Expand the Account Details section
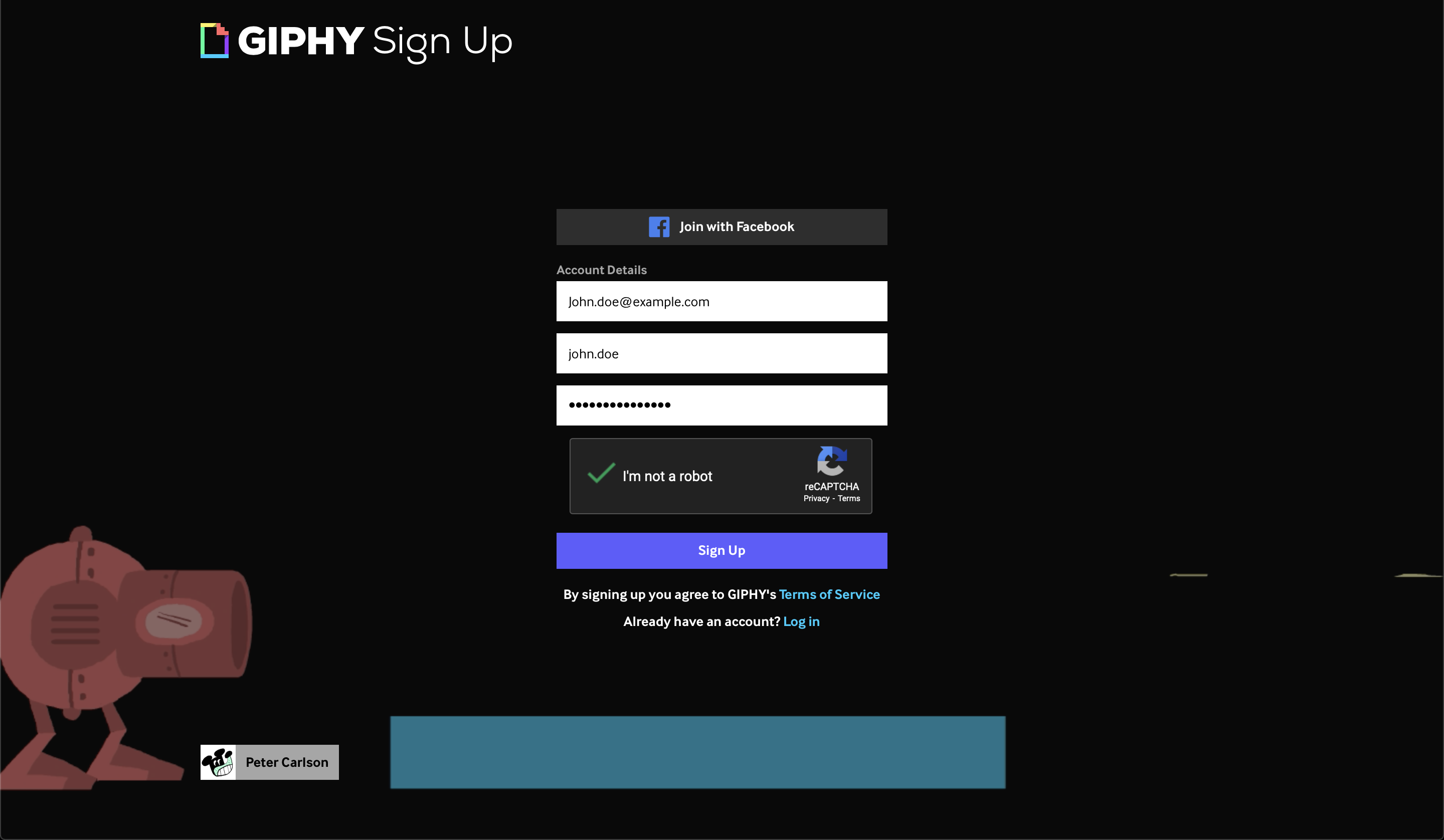 pos(601,269)
